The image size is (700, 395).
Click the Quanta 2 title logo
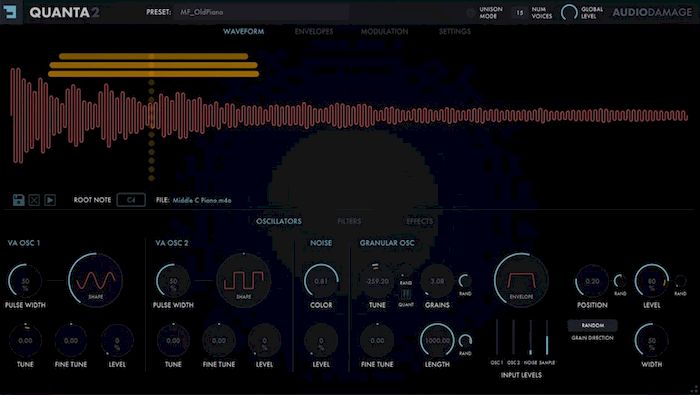click(x=64, y=12)
